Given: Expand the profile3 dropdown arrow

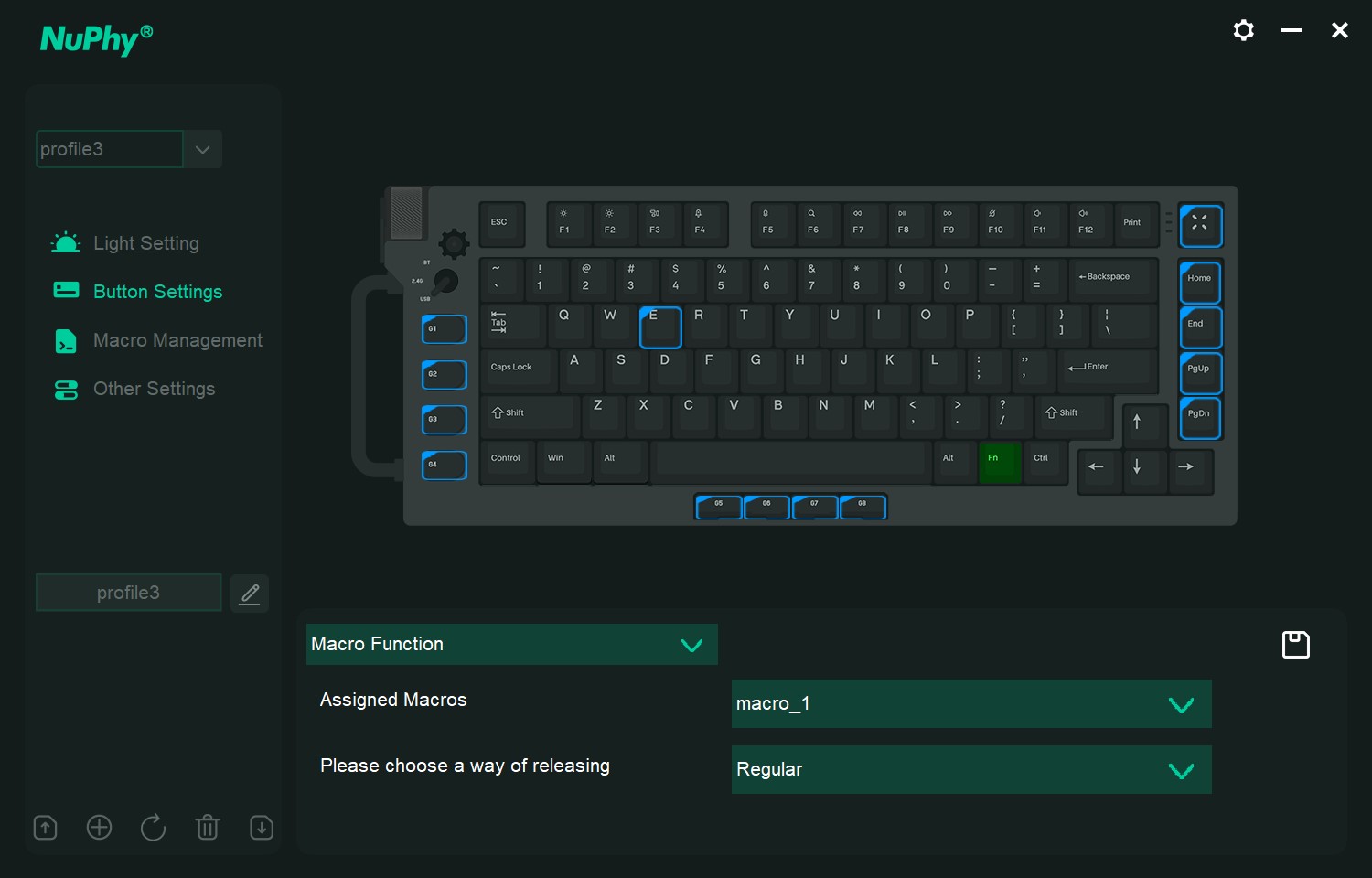Looking at the screenshot, I should [x=203, y=149].
